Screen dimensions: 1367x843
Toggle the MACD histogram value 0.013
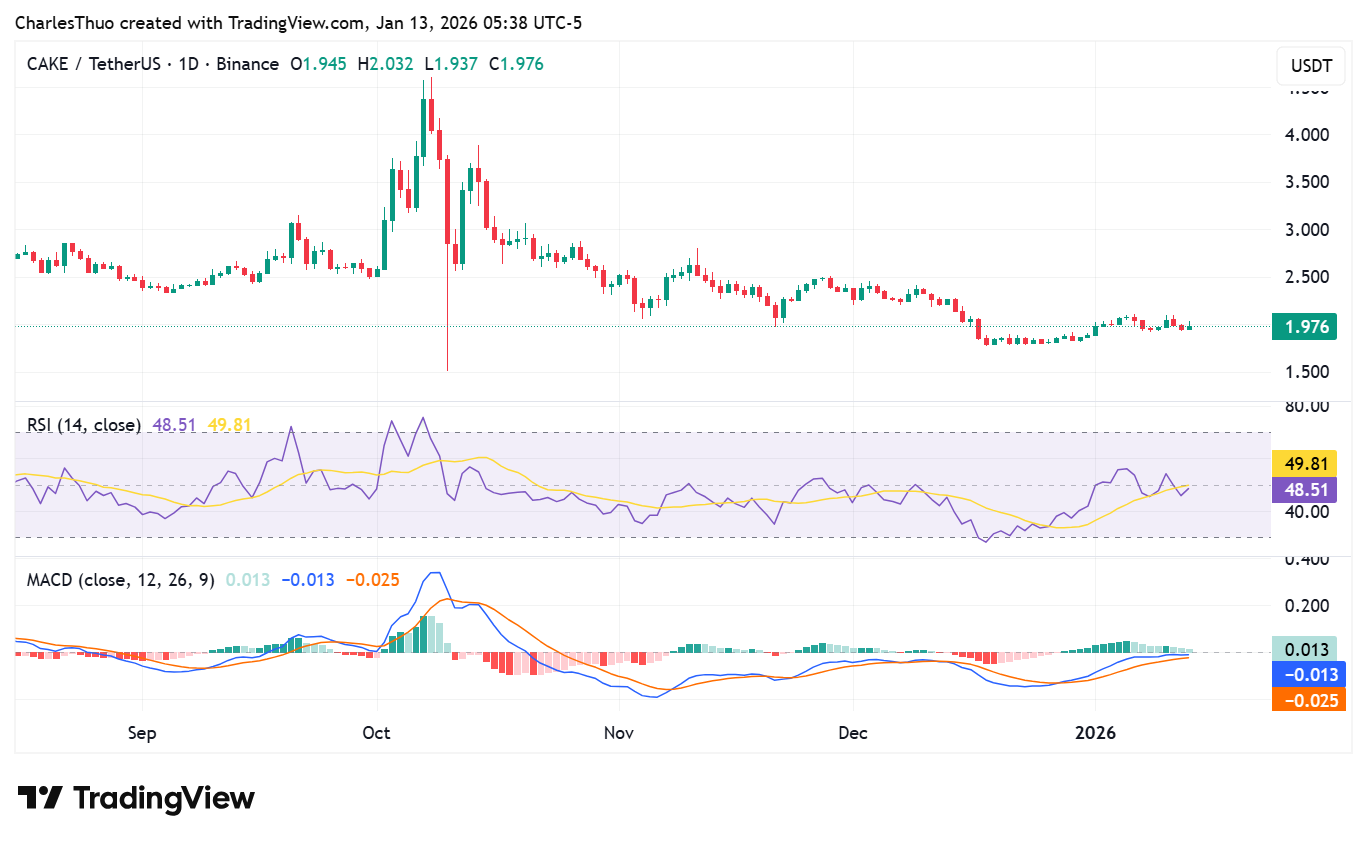1309,649
